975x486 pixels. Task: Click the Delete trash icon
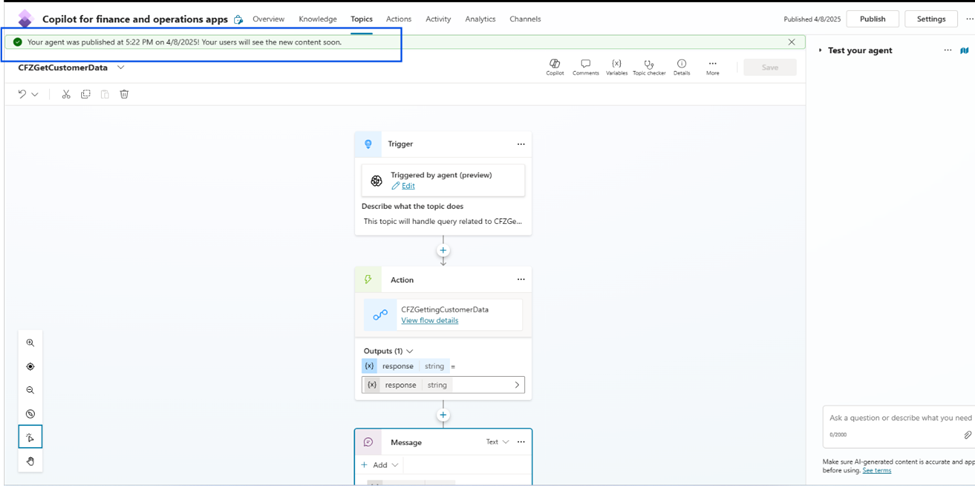124,94
